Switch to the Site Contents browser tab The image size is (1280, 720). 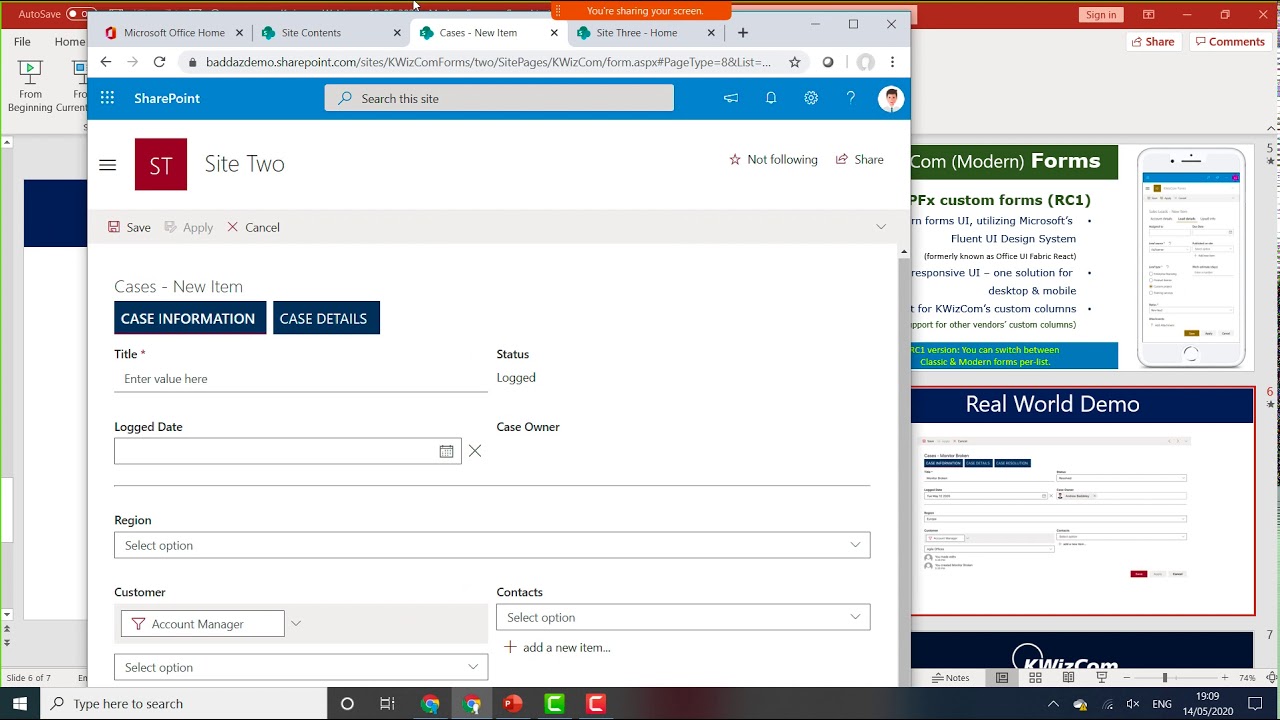[331, 33]
